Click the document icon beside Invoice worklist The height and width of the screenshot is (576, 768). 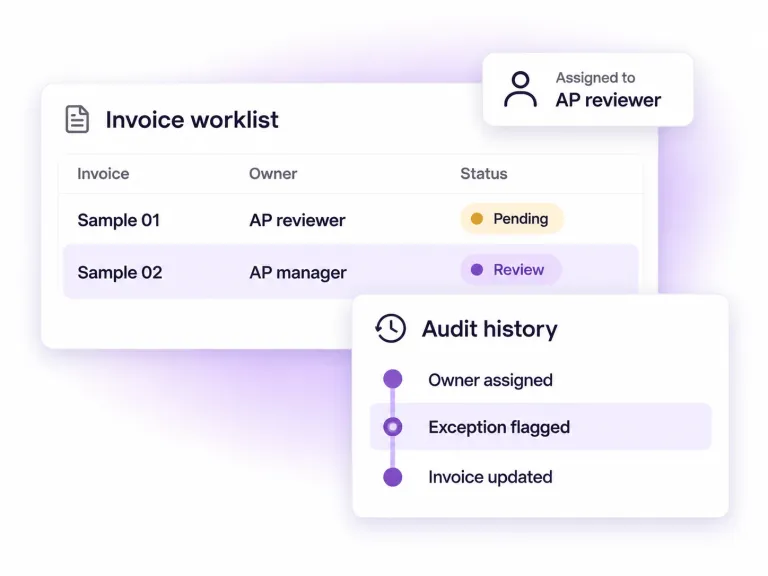point(77,119)
